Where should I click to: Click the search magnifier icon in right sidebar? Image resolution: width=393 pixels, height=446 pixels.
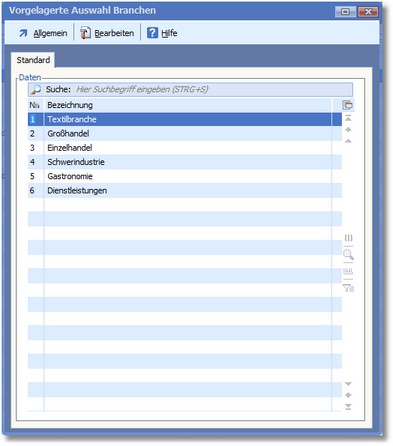click(348, 255)
